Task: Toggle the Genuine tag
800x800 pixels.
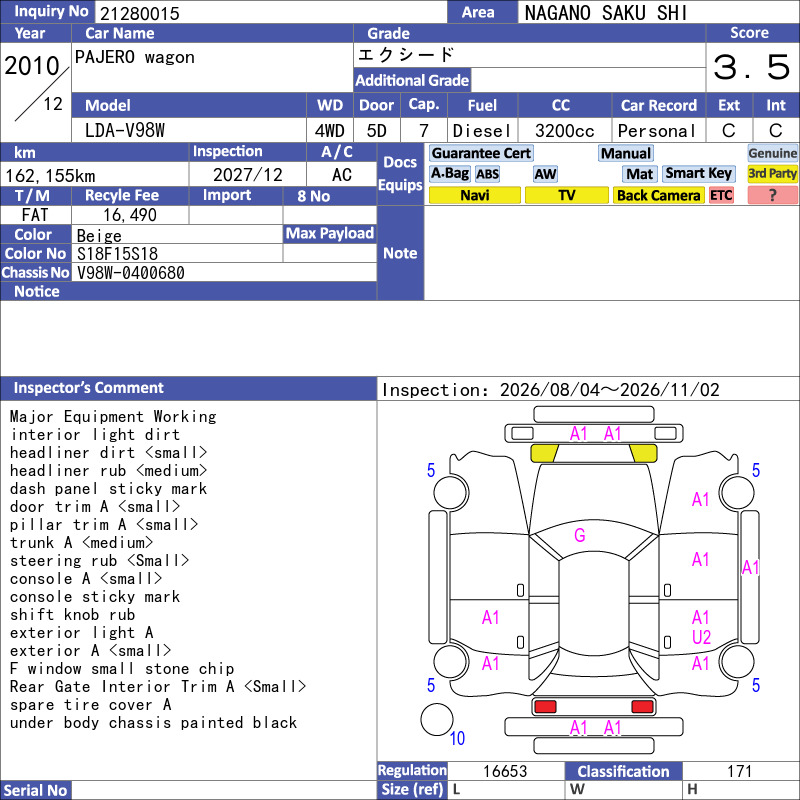Action: pos(772,153)
